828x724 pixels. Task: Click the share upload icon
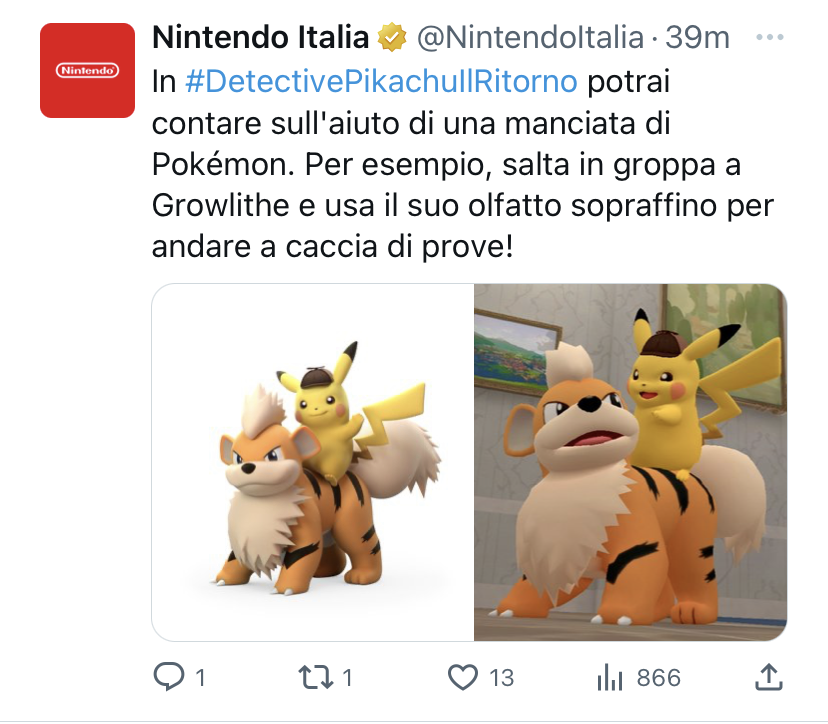point(768,677)
